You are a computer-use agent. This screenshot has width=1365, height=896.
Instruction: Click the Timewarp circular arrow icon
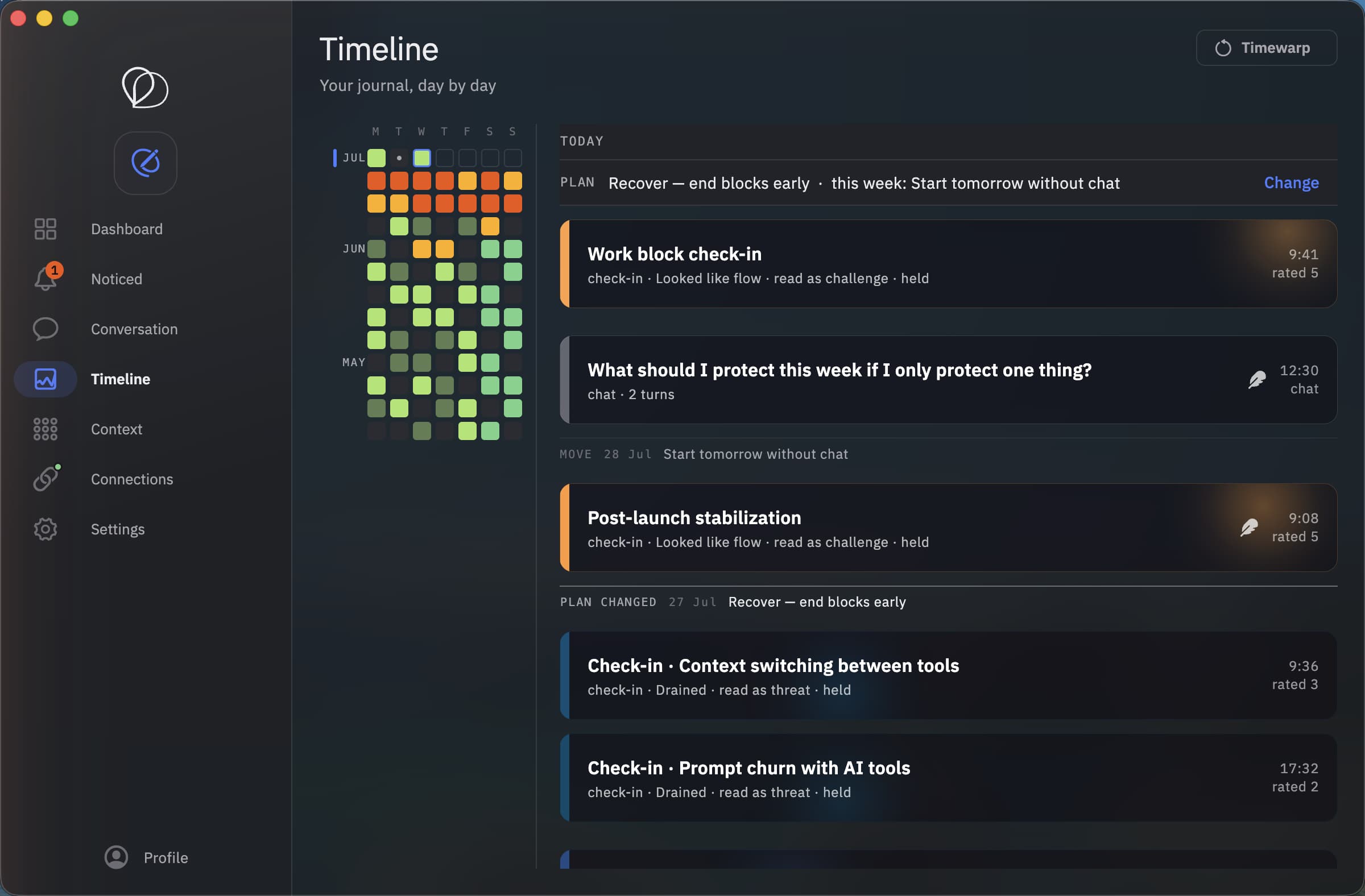1223,48
